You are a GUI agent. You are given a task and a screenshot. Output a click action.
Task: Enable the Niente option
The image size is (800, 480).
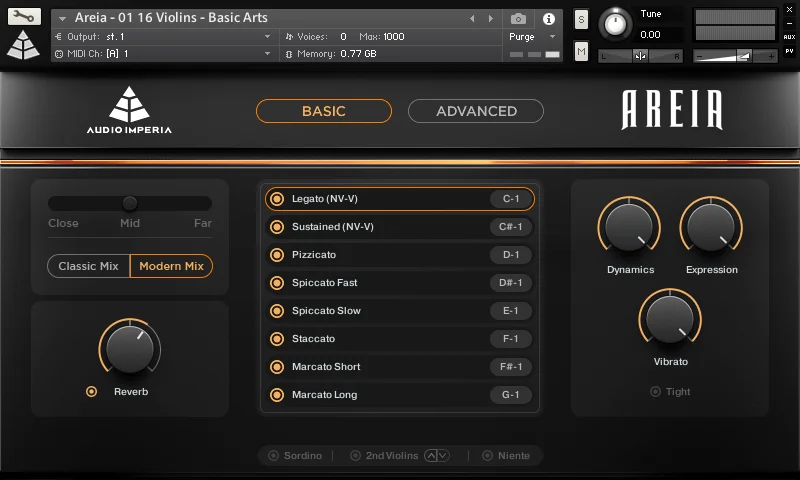488,456
